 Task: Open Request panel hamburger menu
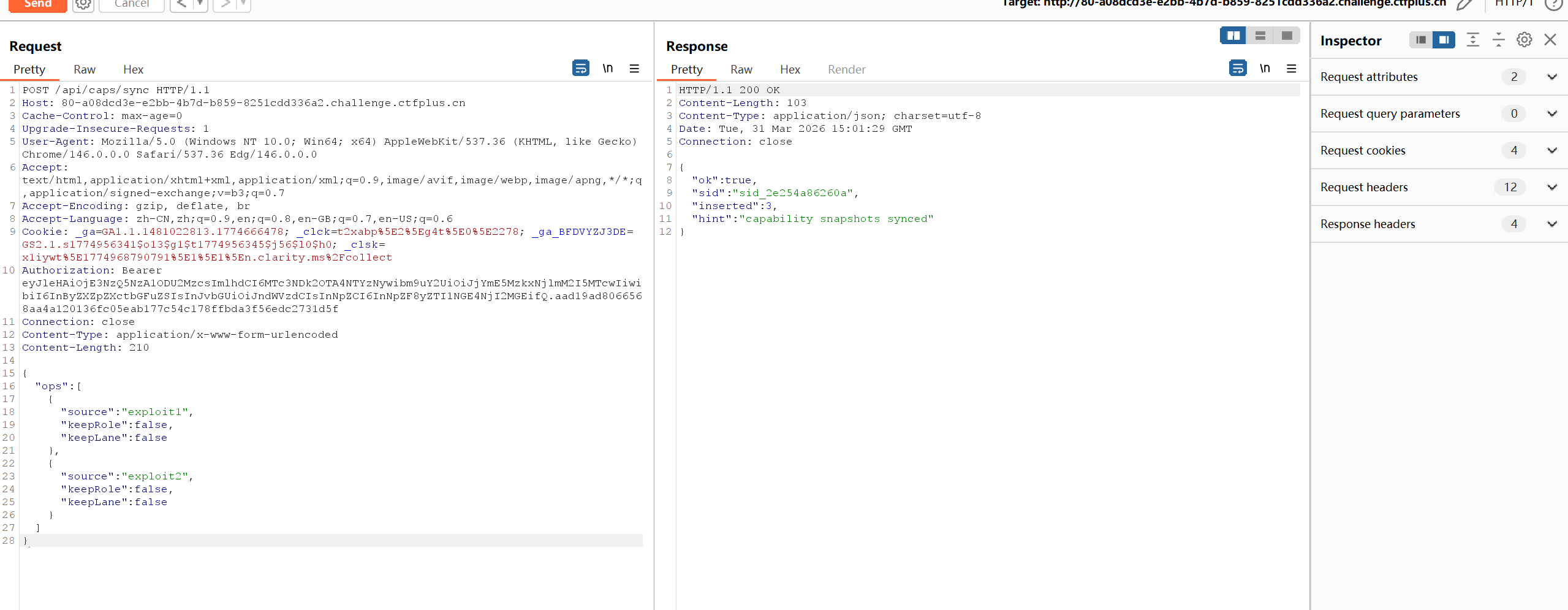tap(634, 68)
